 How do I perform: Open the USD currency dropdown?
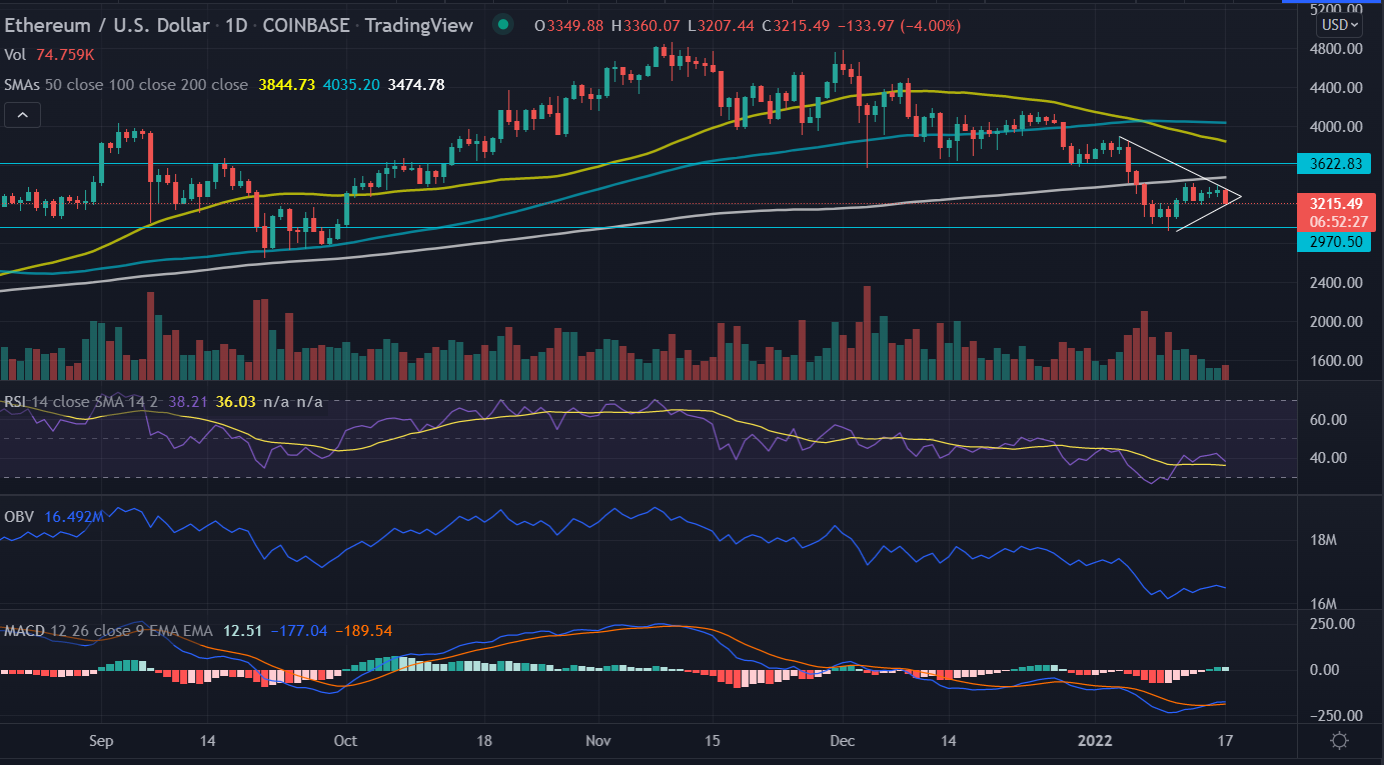(1339, 25)
